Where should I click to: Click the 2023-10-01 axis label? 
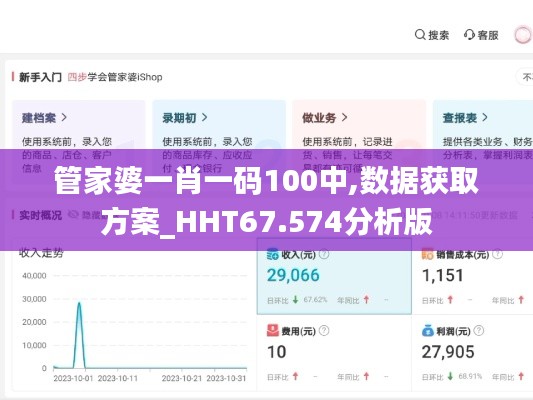click(73, 378)
